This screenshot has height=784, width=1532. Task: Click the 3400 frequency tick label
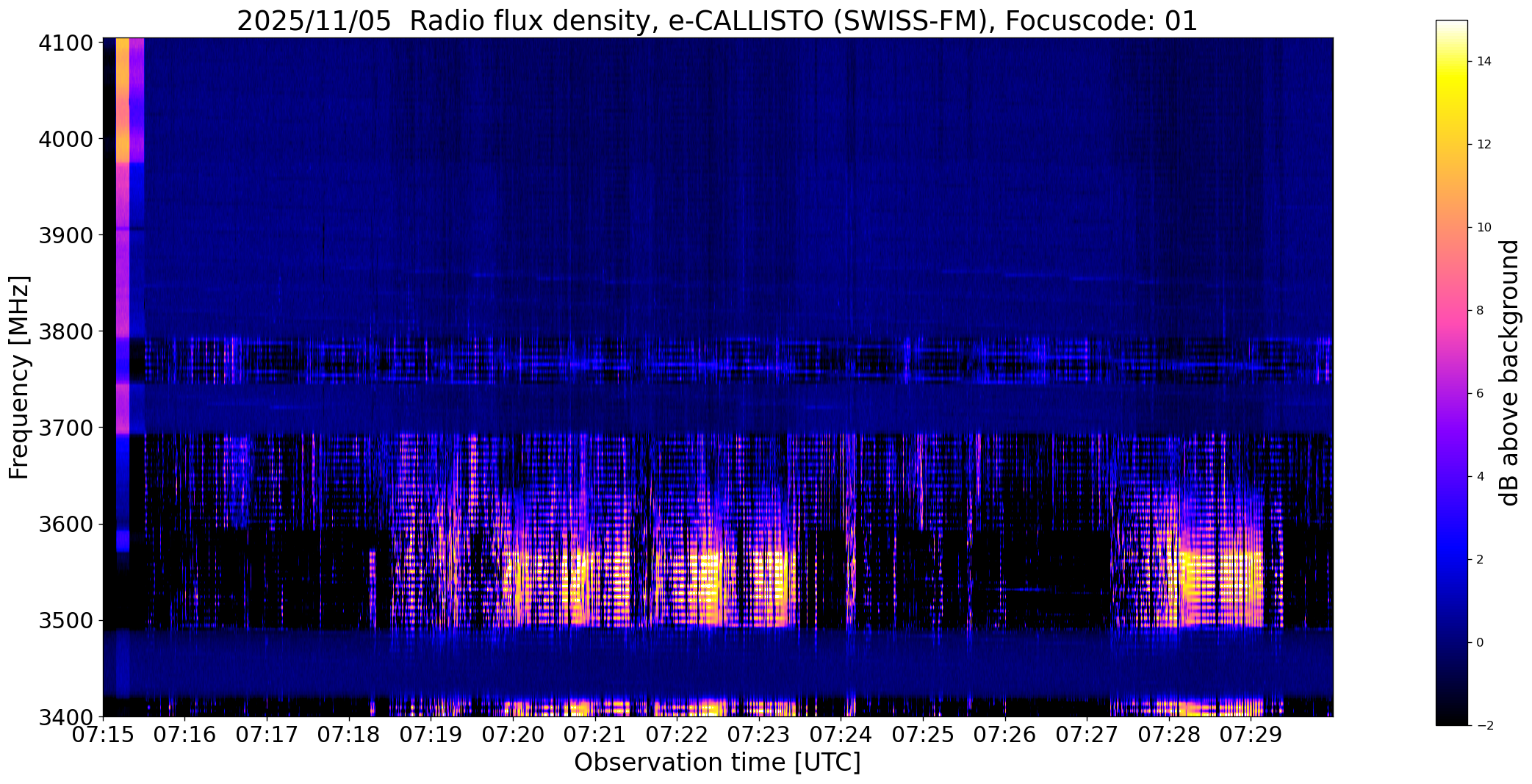(66, 716)
